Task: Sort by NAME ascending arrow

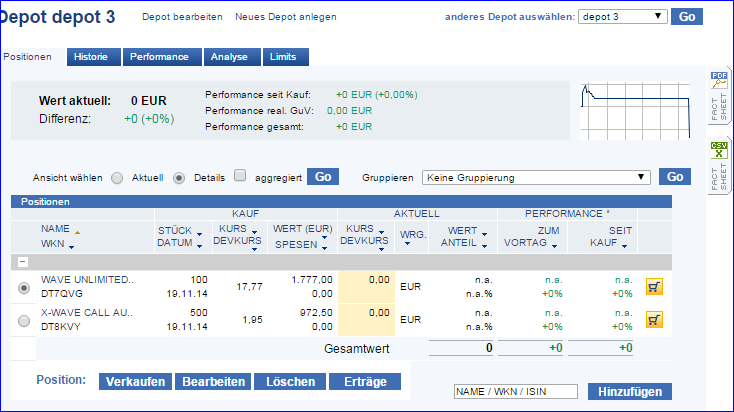Action: [77, 232]
